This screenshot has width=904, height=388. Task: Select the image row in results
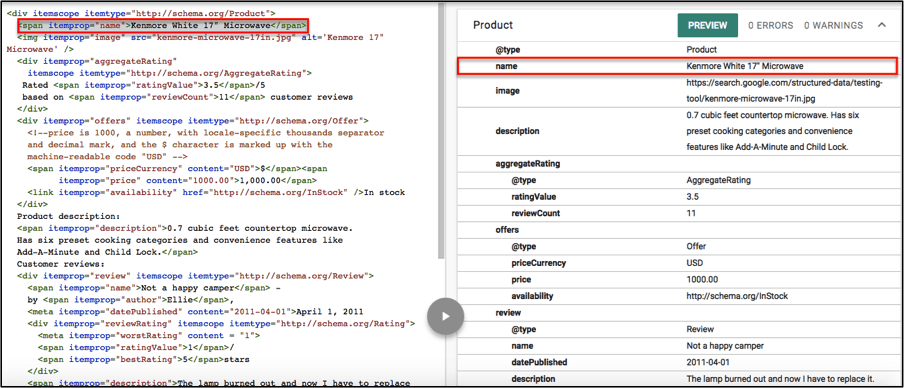677,91
